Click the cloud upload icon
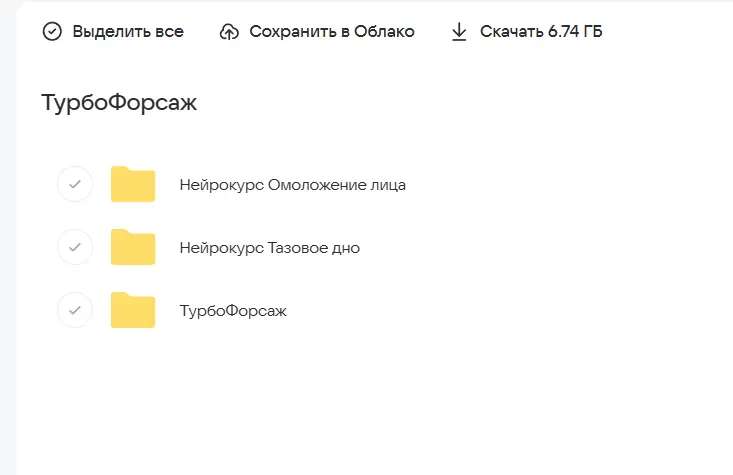Viewport: 733px width, 475px height. (x=229, y=32)
